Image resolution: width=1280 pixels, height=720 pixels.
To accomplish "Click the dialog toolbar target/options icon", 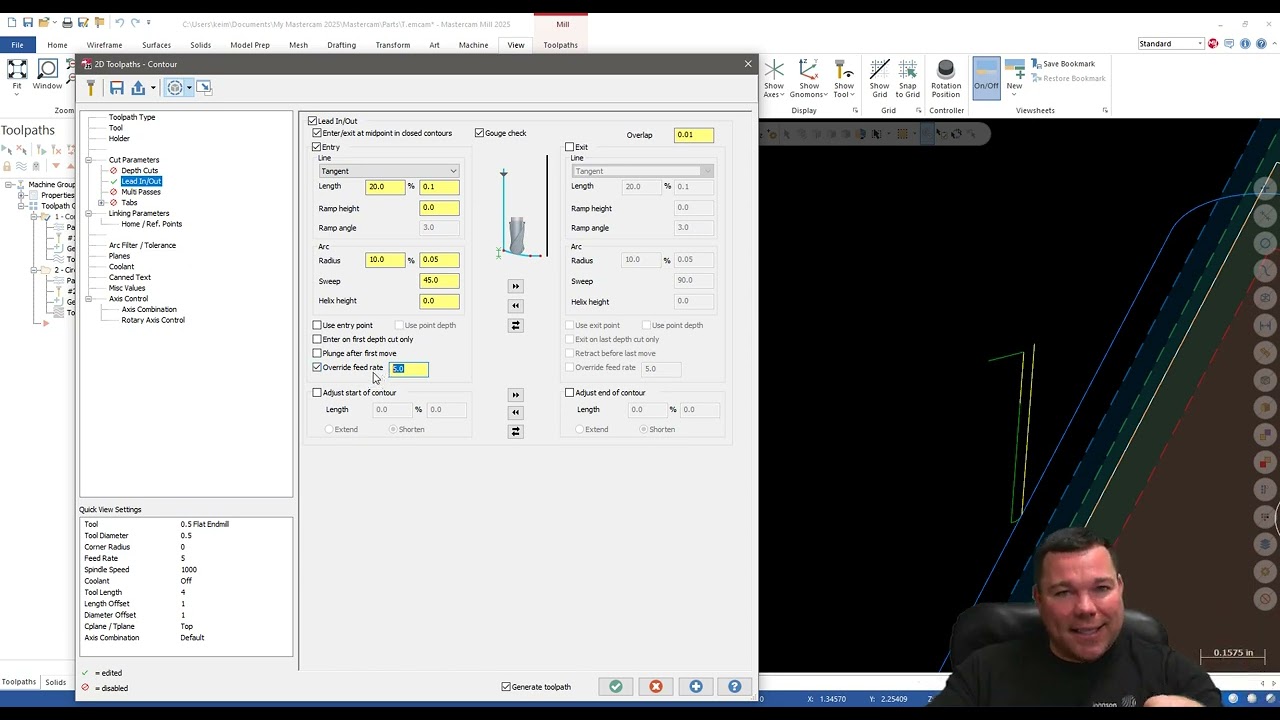I will click(x=175, y=88).
